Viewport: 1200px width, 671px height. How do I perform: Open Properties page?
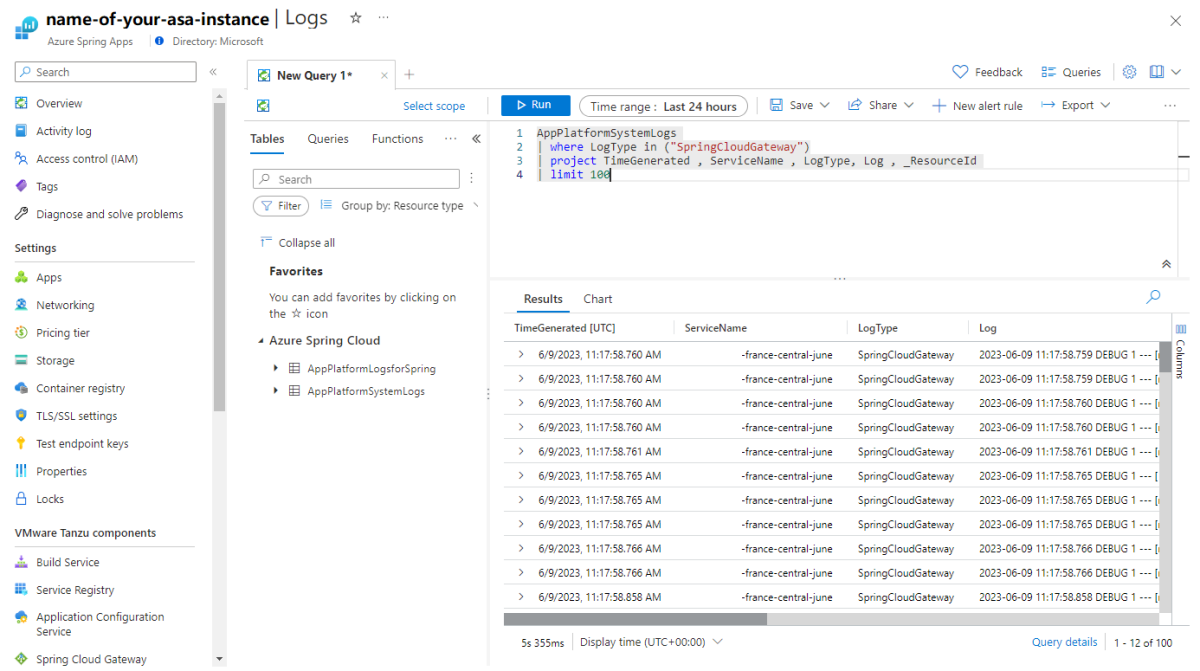pos(61,471)
